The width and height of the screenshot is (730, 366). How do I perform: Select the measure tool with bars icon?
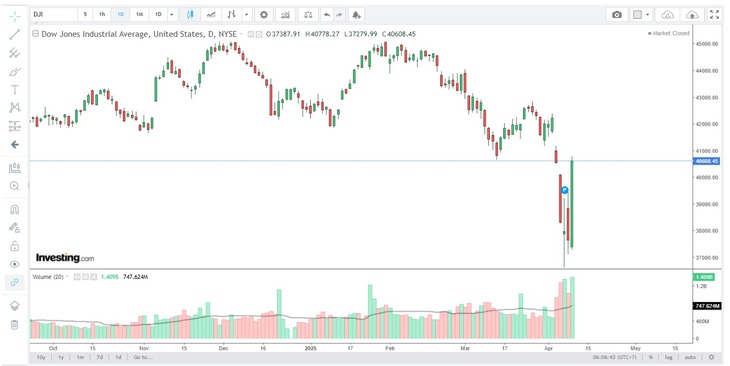point(14,168)
